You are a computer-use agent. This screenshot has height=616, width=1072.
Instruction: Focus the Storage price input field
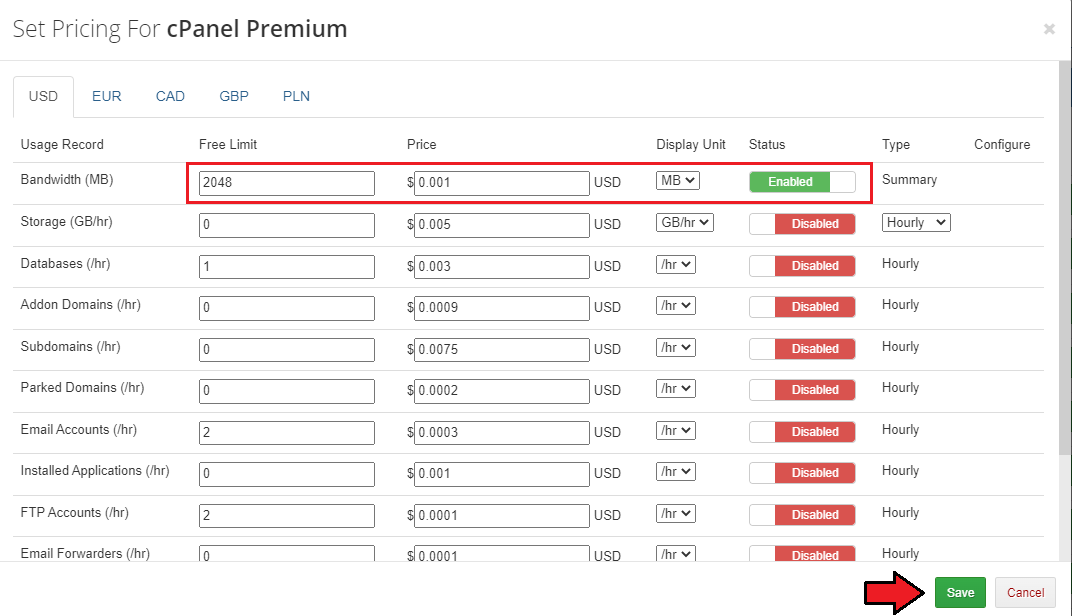pos(502,225)
